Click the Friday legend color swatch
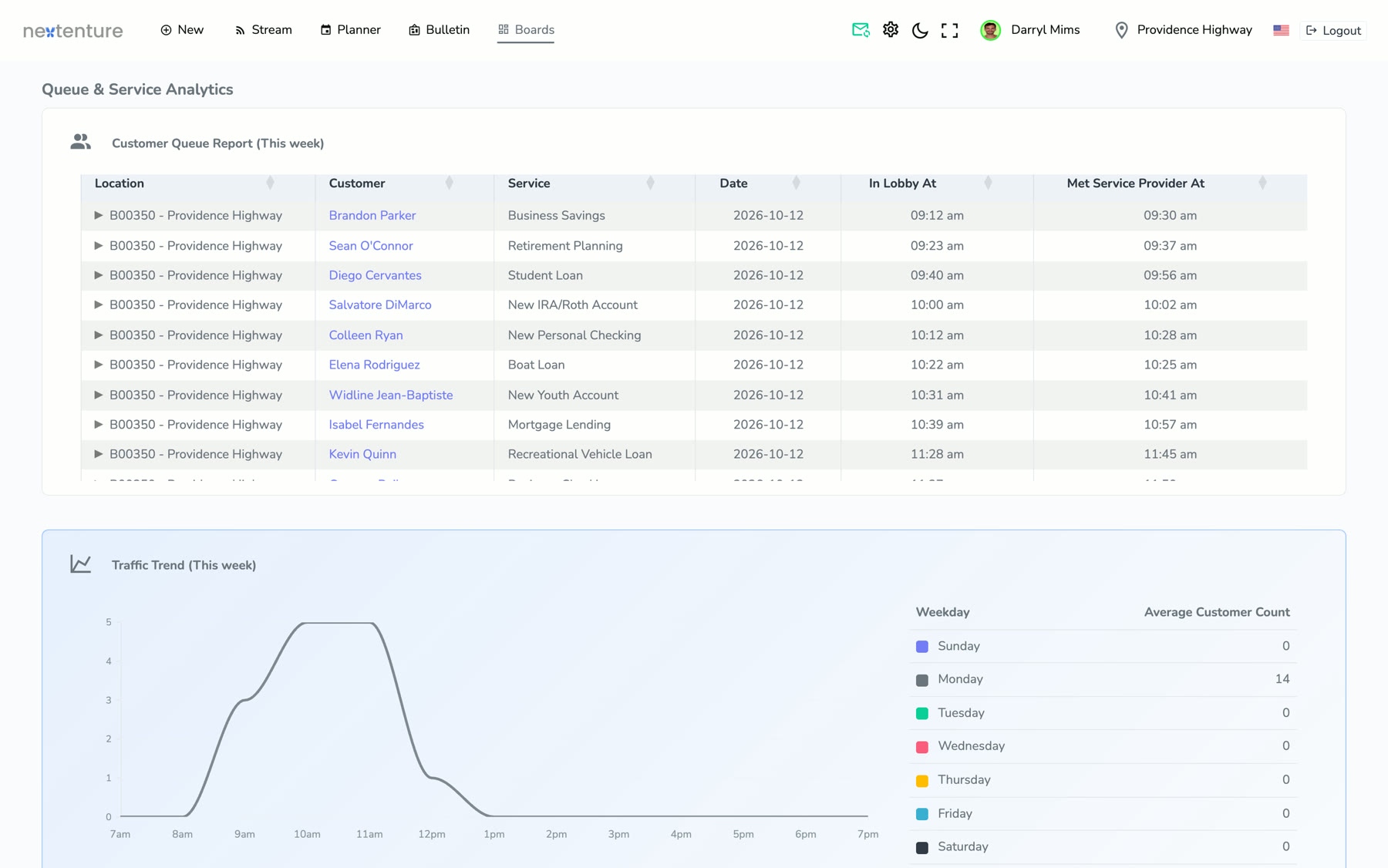 pos(922,814)
